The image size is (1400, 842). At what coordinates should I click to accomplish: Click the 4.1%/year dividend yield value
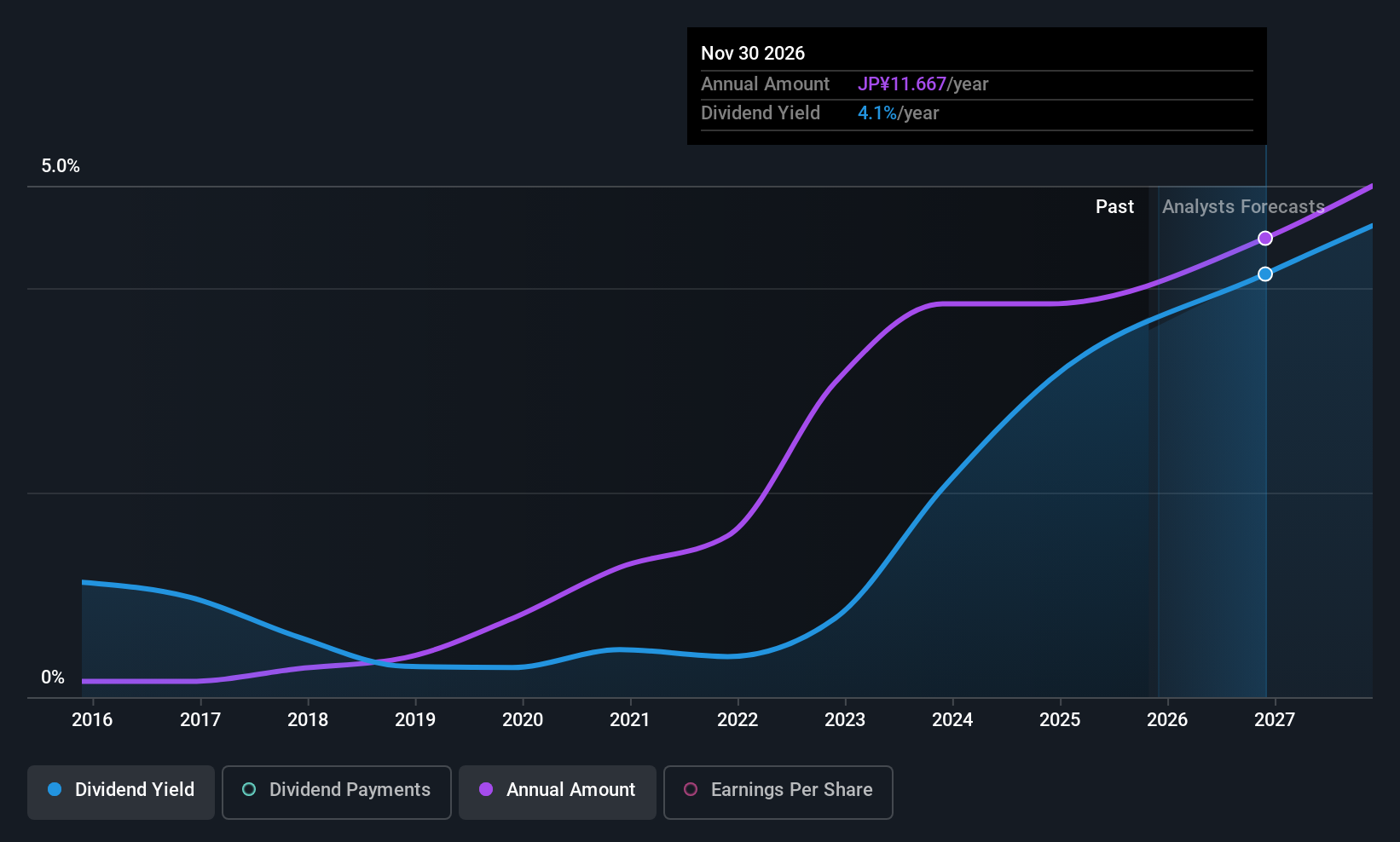pyautogui.click(x=898, y=113)
